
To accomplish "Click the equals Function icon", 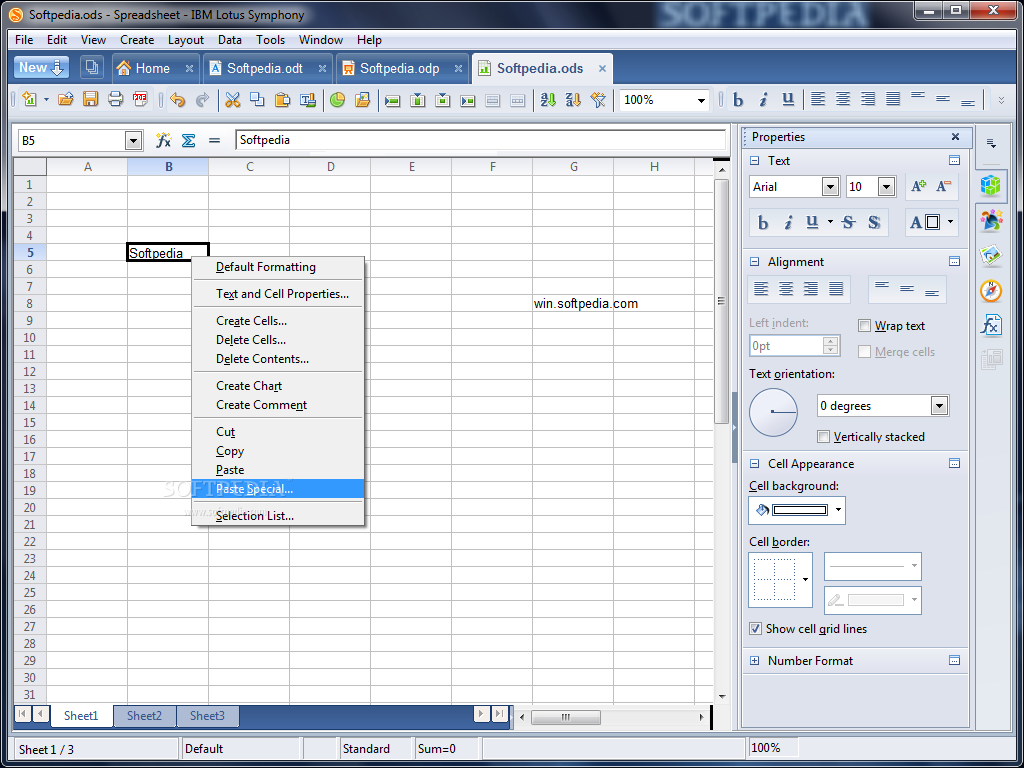I will pyautogui.click(x=214, y=140).
